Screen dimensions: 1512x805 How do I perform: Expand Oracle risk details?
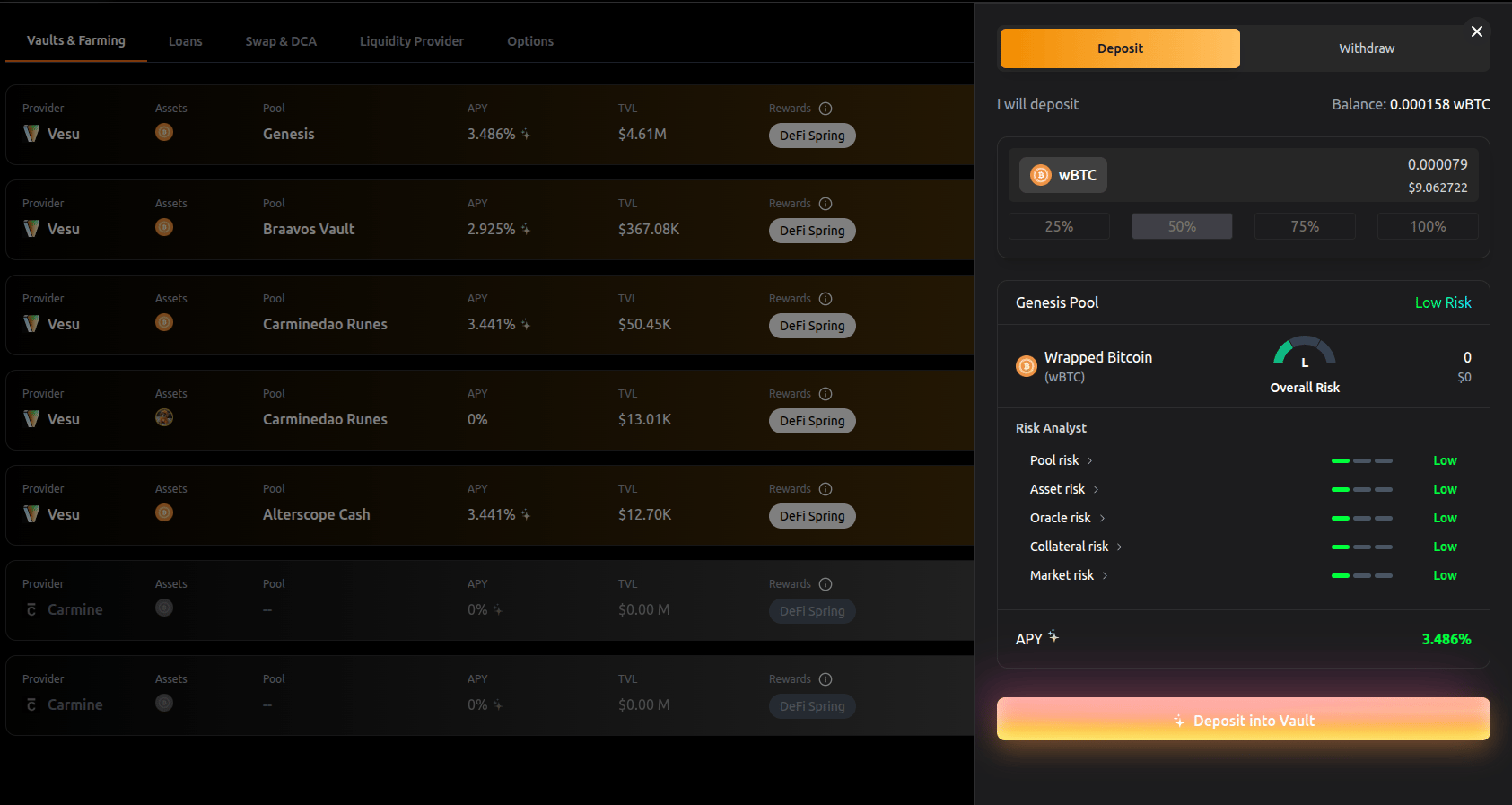pos(1068,518)
